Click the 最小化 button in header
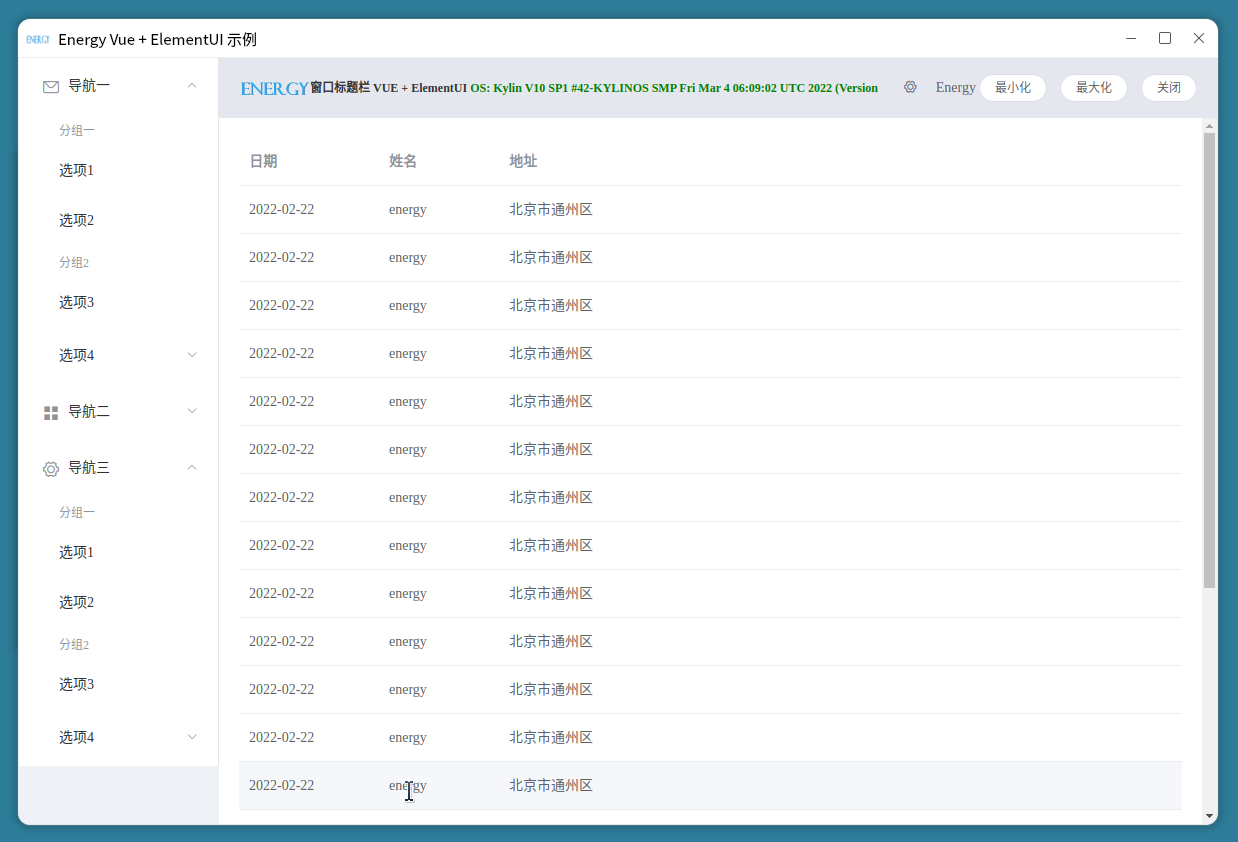This screenshot has height=842, width=1238. point(1013,88)
